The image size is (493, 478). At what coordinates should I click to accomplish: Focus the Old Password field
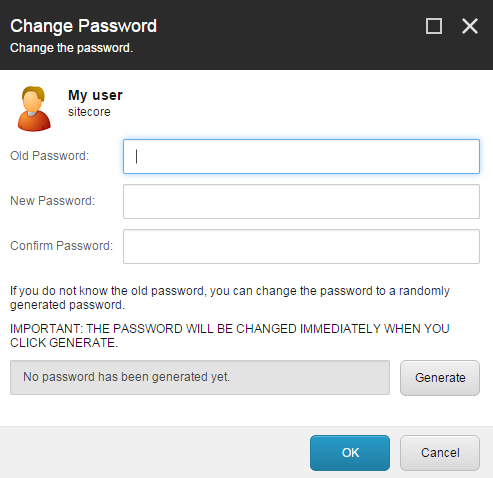[301, 157]
